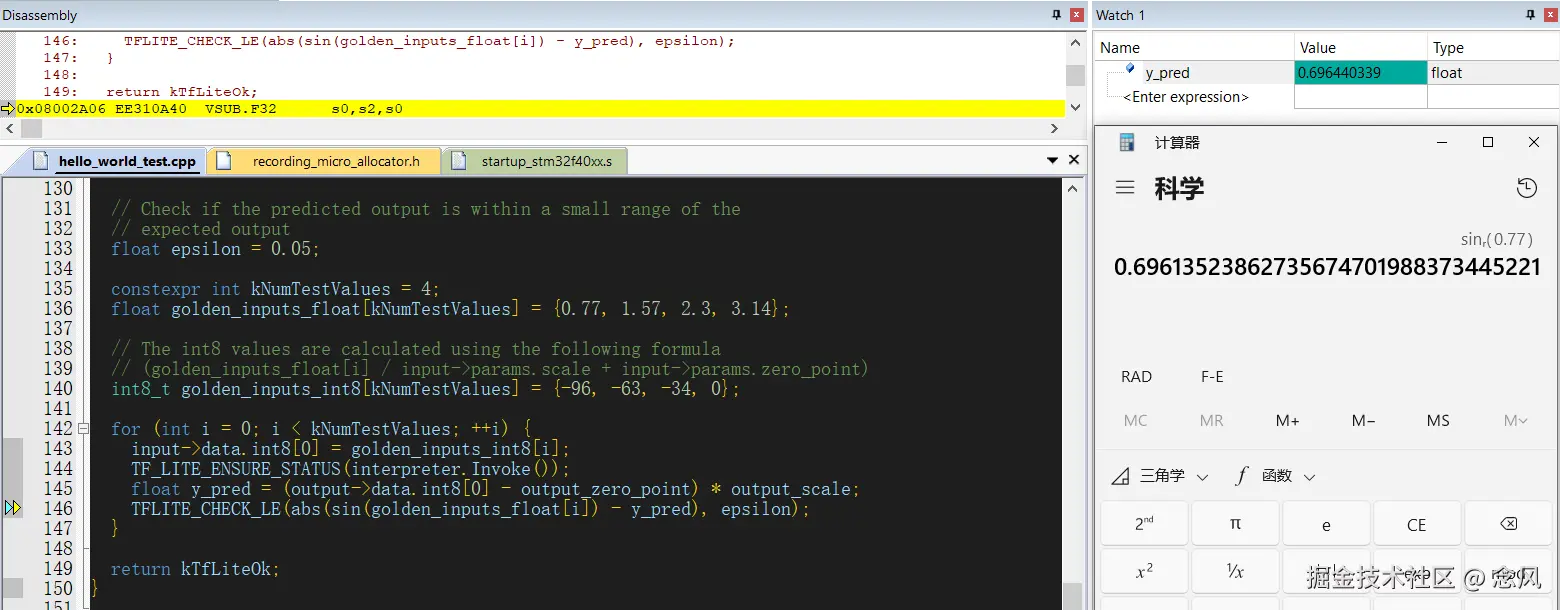Select the y_pred value 0.696440339 cell
The image size is (1560, 610).
(x=1360, y=73)
